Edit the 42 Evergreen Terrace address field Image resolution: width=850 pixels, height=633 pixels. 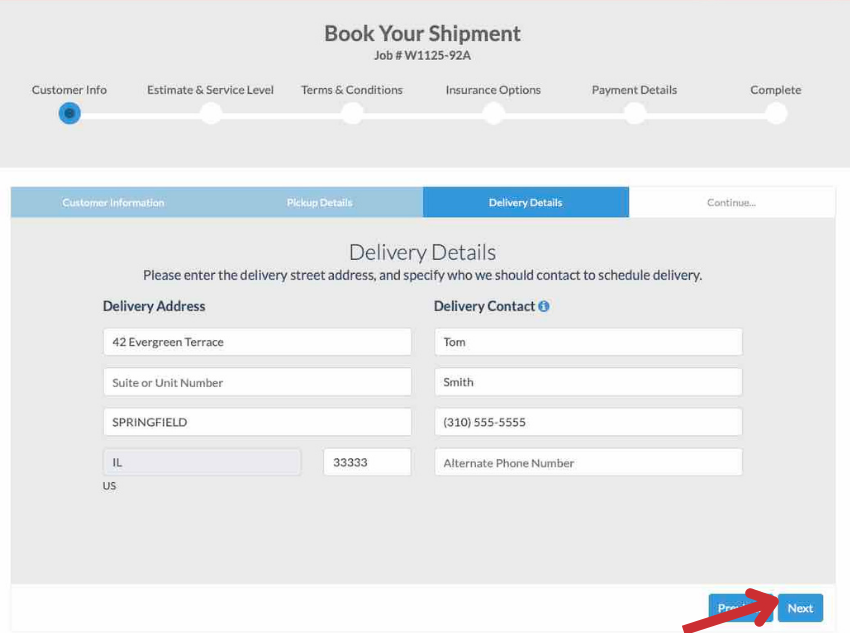click(x=257, y=342)
